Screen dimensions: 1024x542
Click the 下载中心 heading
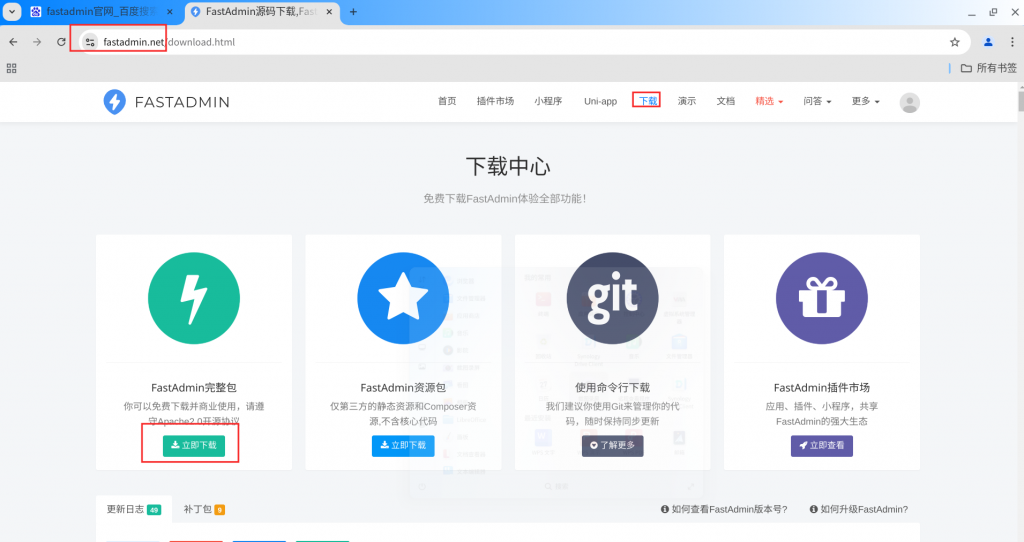508,167
